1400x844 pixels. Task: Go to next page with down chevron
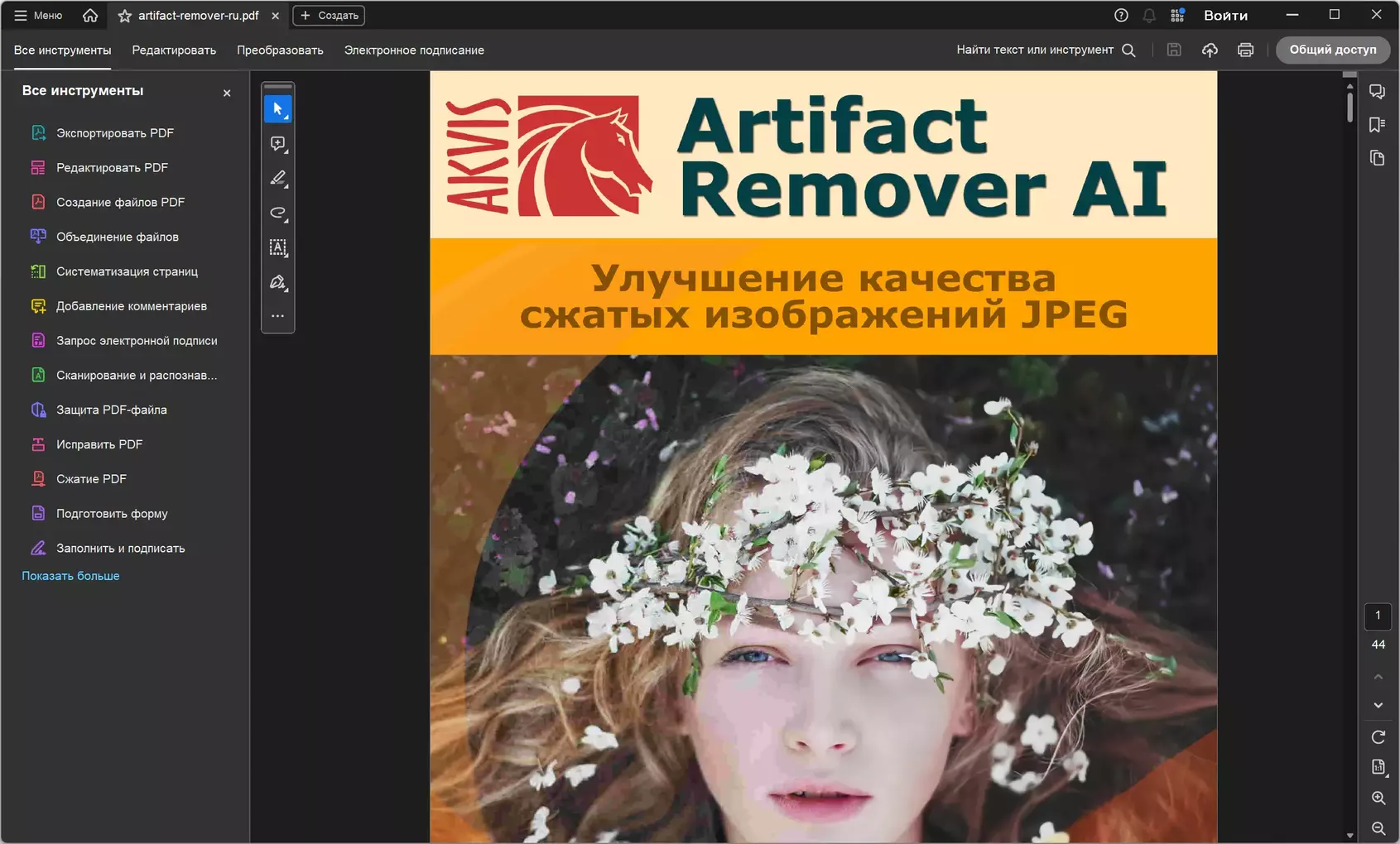[x=1378, y=706]
